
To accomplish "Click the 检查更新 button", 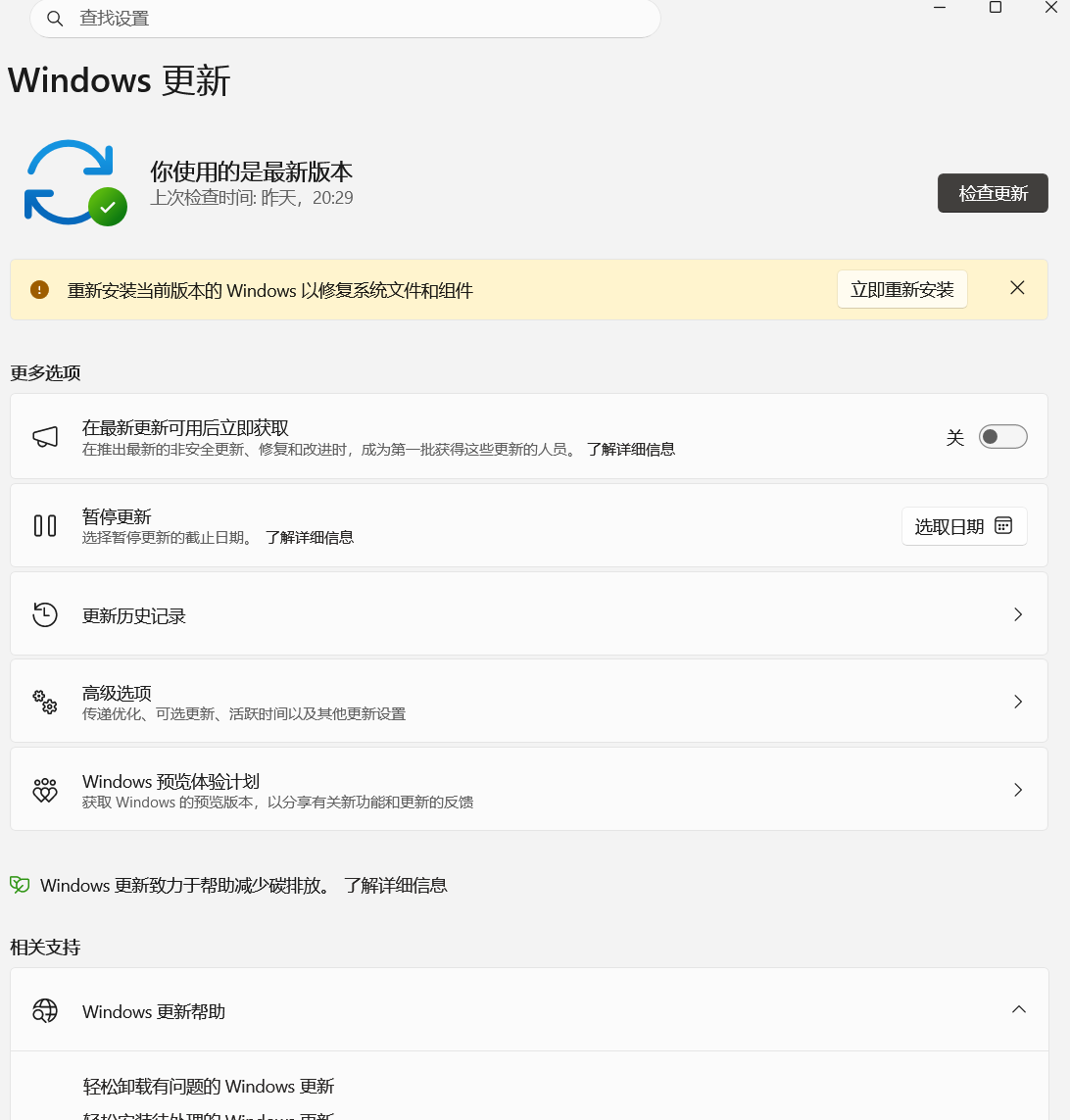I will pos(993,193).
